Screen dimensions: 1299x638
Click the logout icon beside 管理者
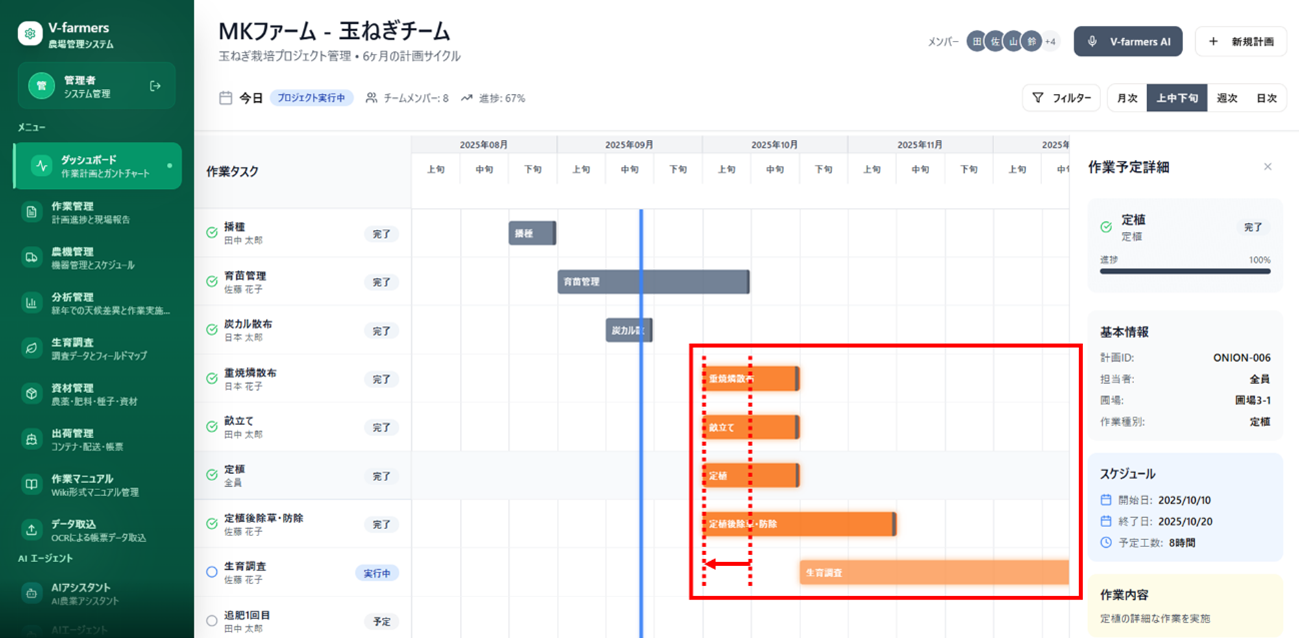point(155,86)
